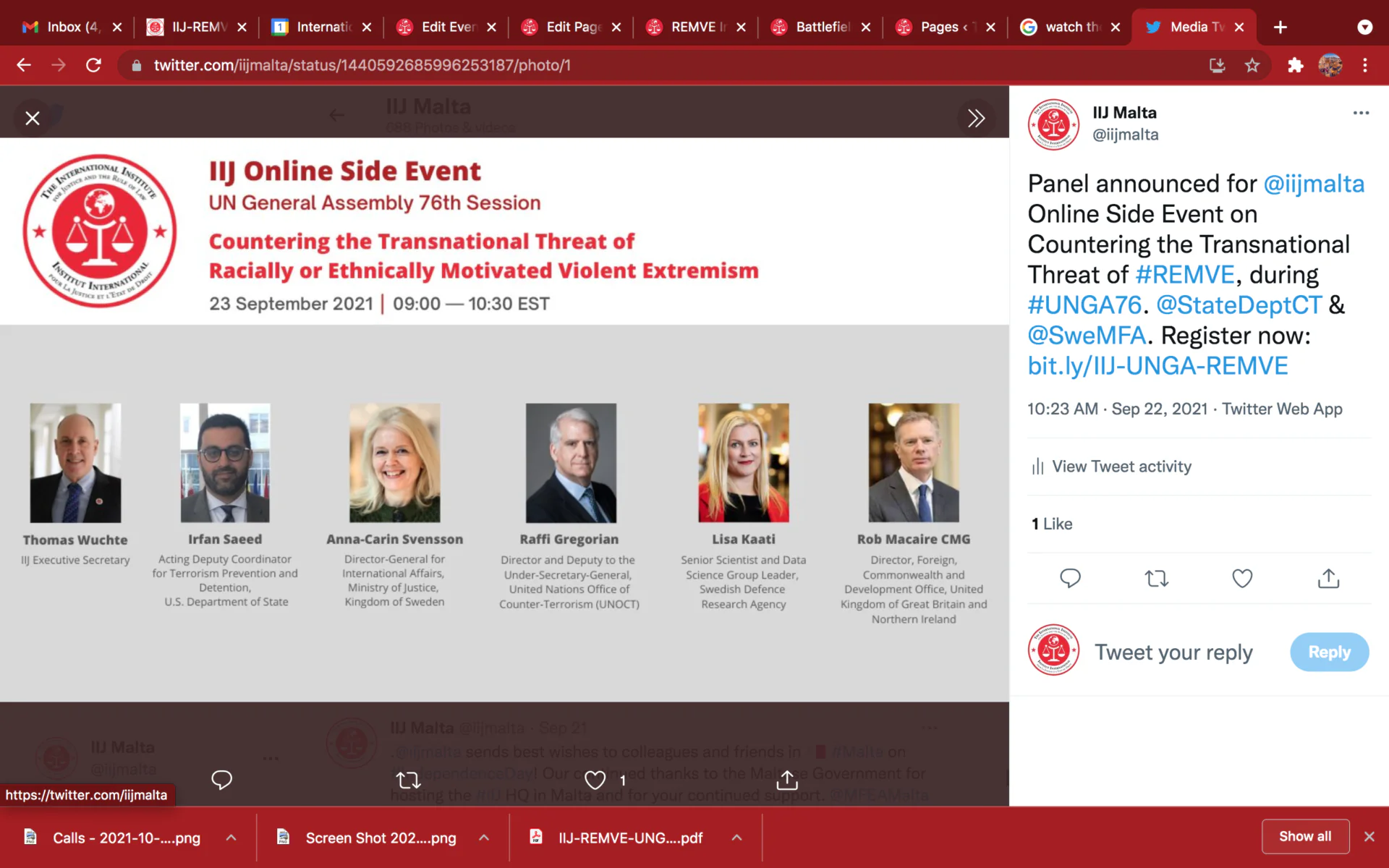This screenshot has height=868, width=1389.
Task: Open the #UNGA76 hashtag link
Action: pos(1084,305)
